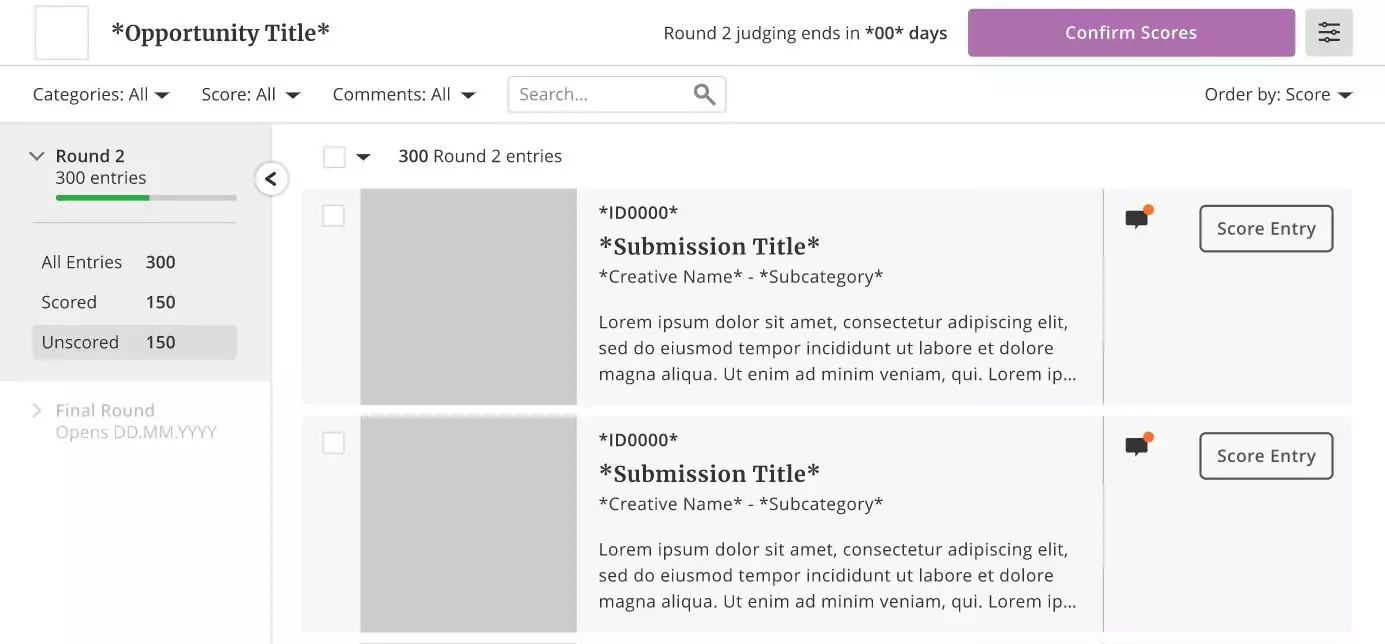This screenshot has width=1385, height=644.
Task: Open comments on the first entry
Action: [1137, 219]
